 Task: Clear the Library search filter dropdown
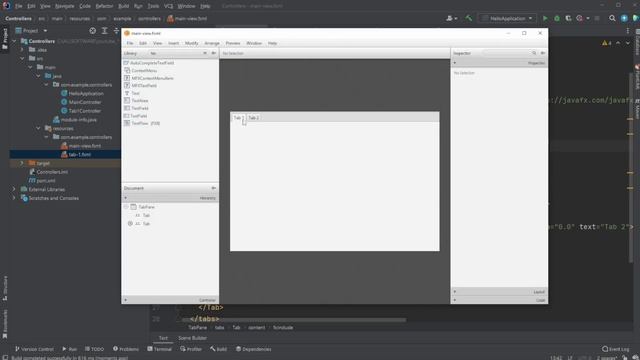[204, 53]
